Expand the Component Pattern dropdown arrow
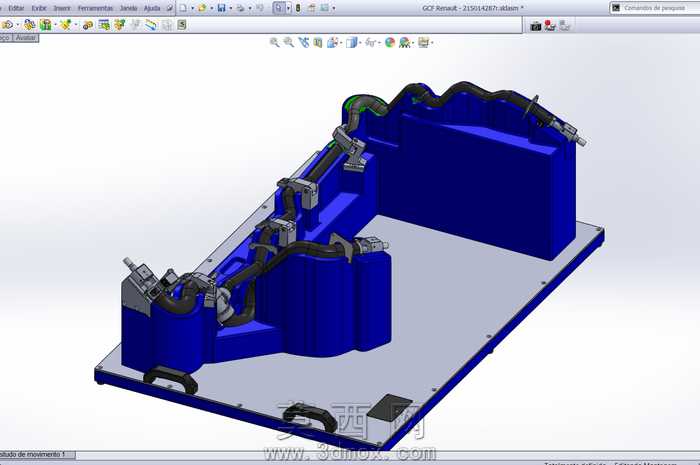Screen dimensions: 700x465 tap(75, 25)
